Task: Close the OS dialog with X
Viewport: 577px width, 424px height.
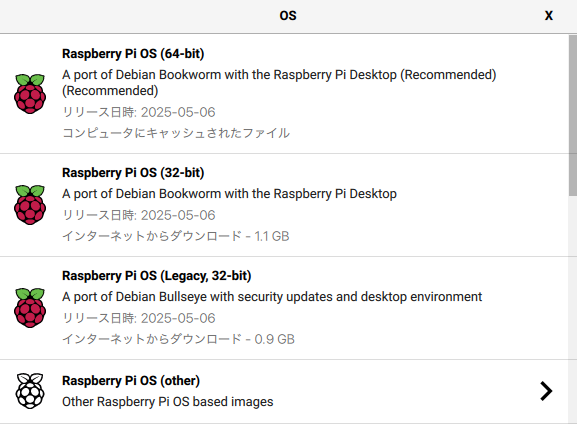Action: coord(549,15)
